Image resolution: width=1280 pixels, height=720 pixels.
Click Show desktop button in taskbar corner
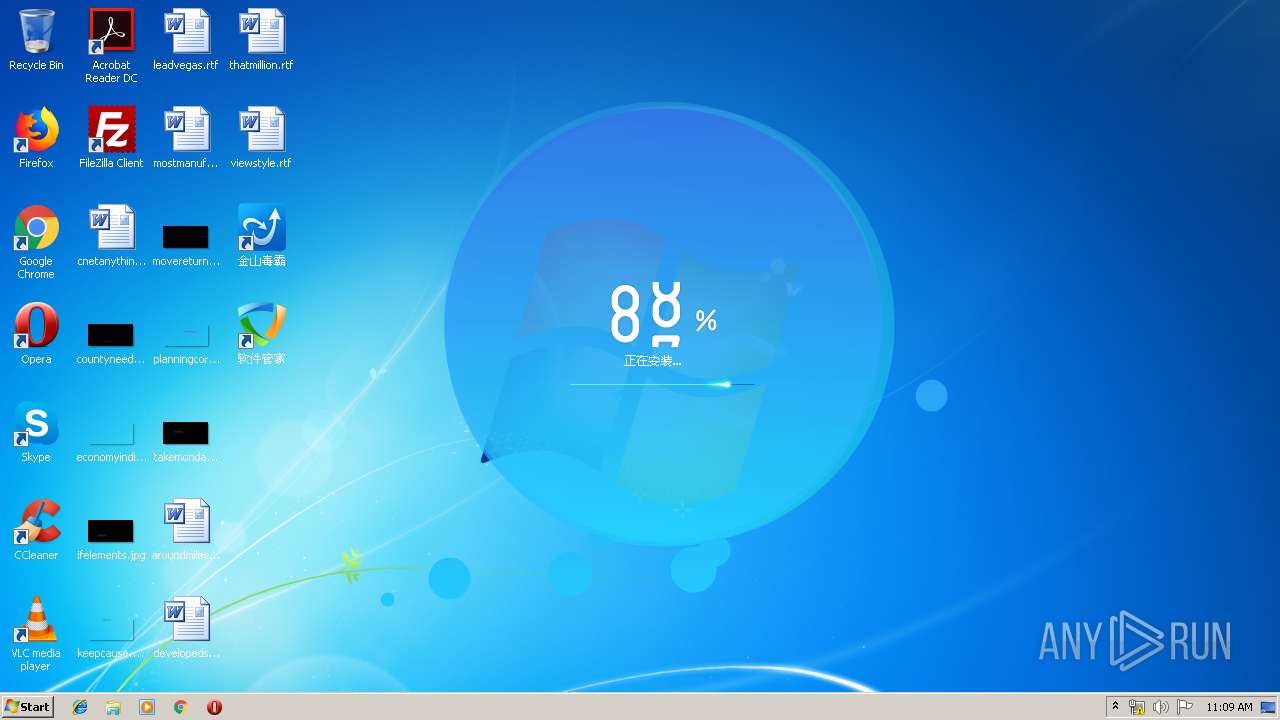click(1269, 707)
